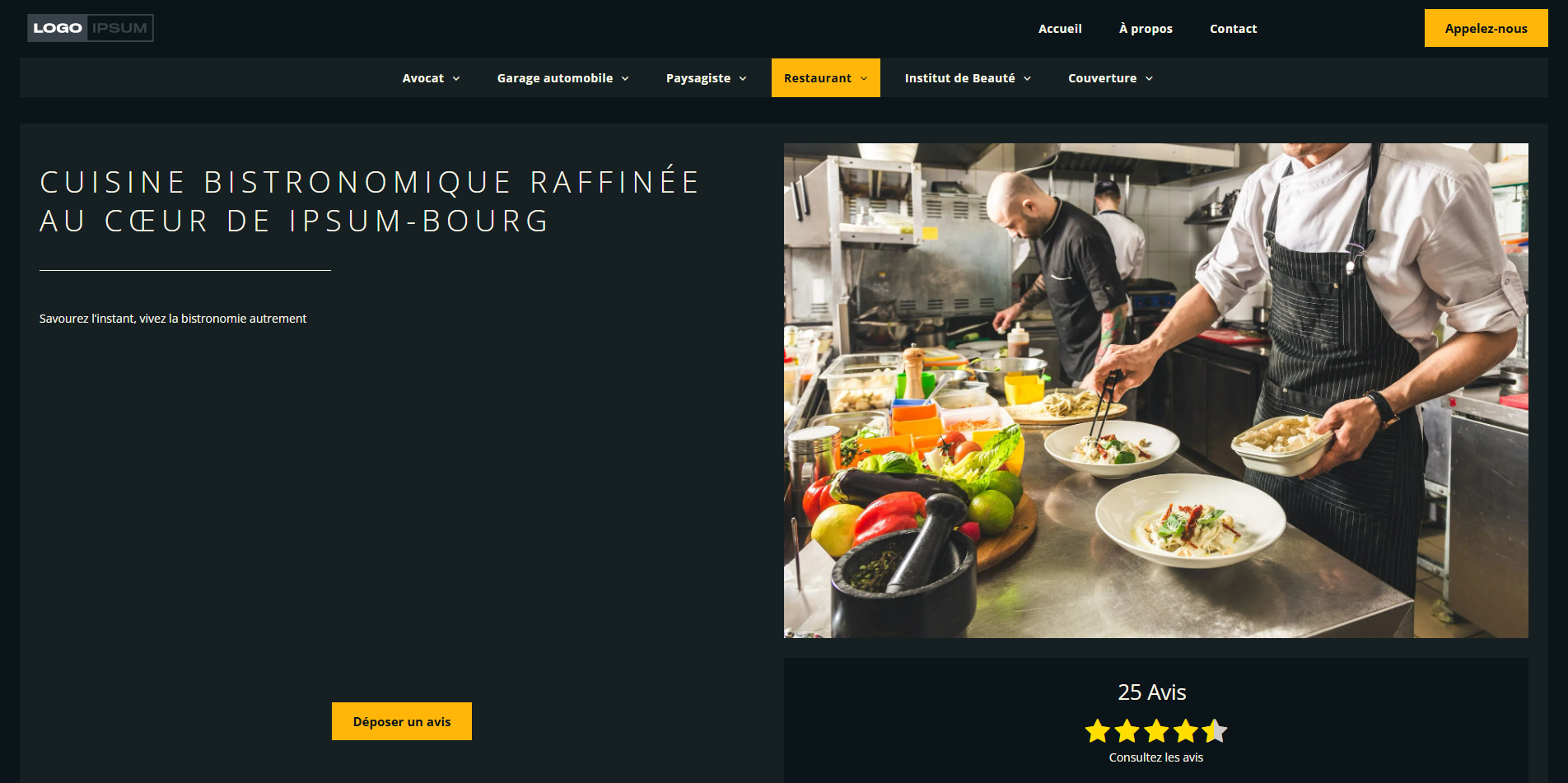
Task: Open the Contact page link
Action: [1233, 29]
